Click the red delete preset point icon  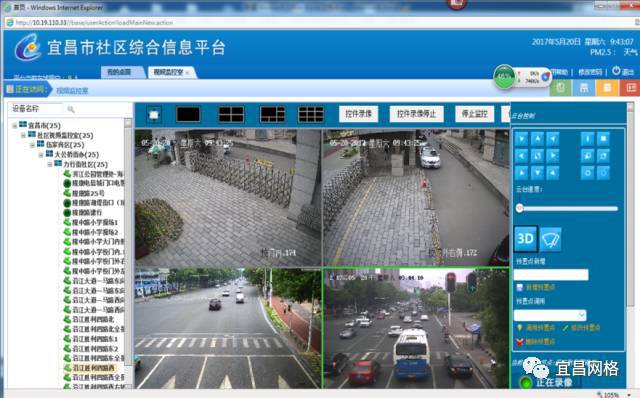(x=520, y=342)
